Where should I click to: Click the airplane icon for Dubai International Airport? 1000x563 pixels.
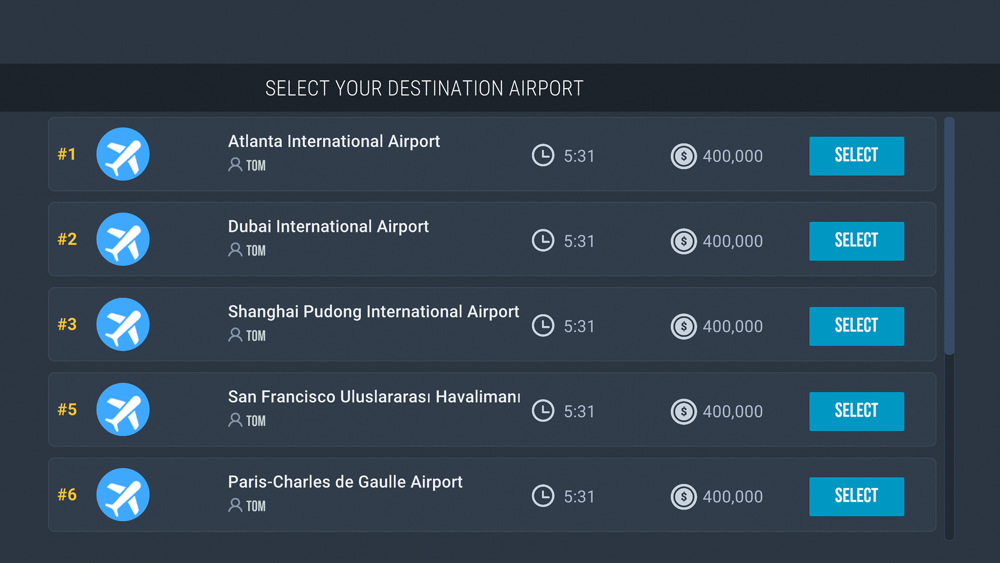123,240
